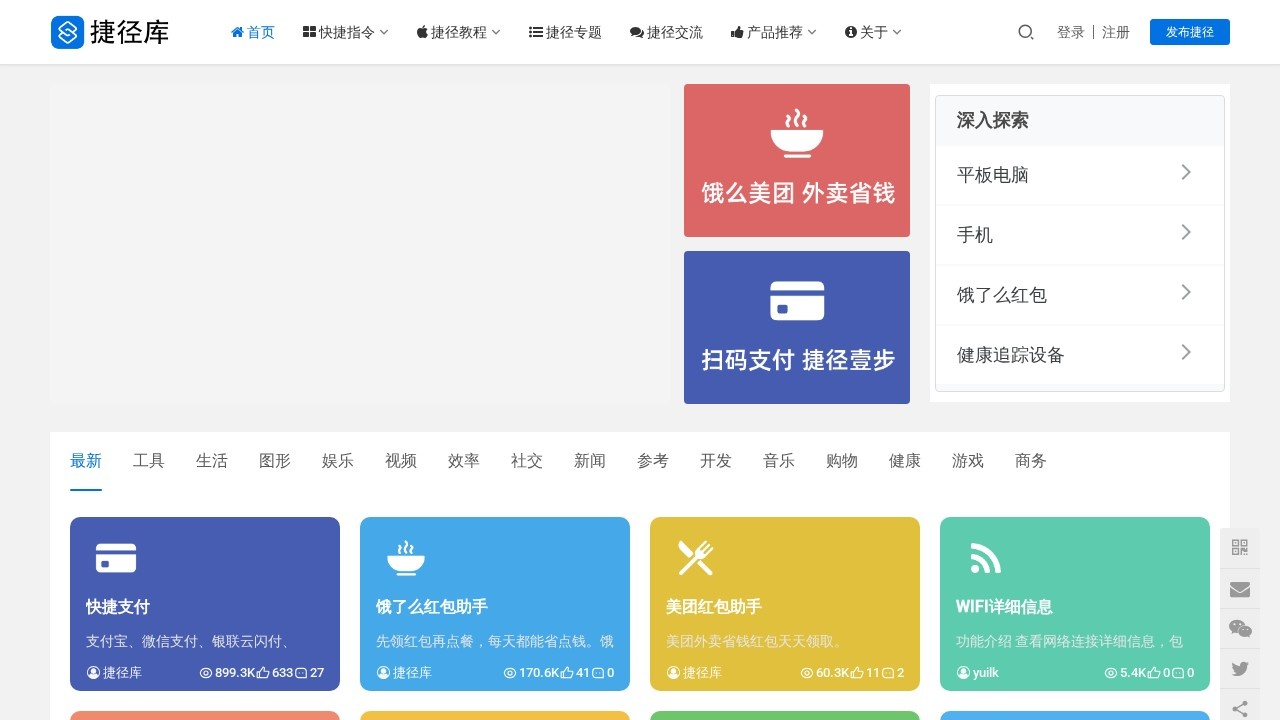
Task: Switch to the 健康 tab
Action: click(905, 461)
